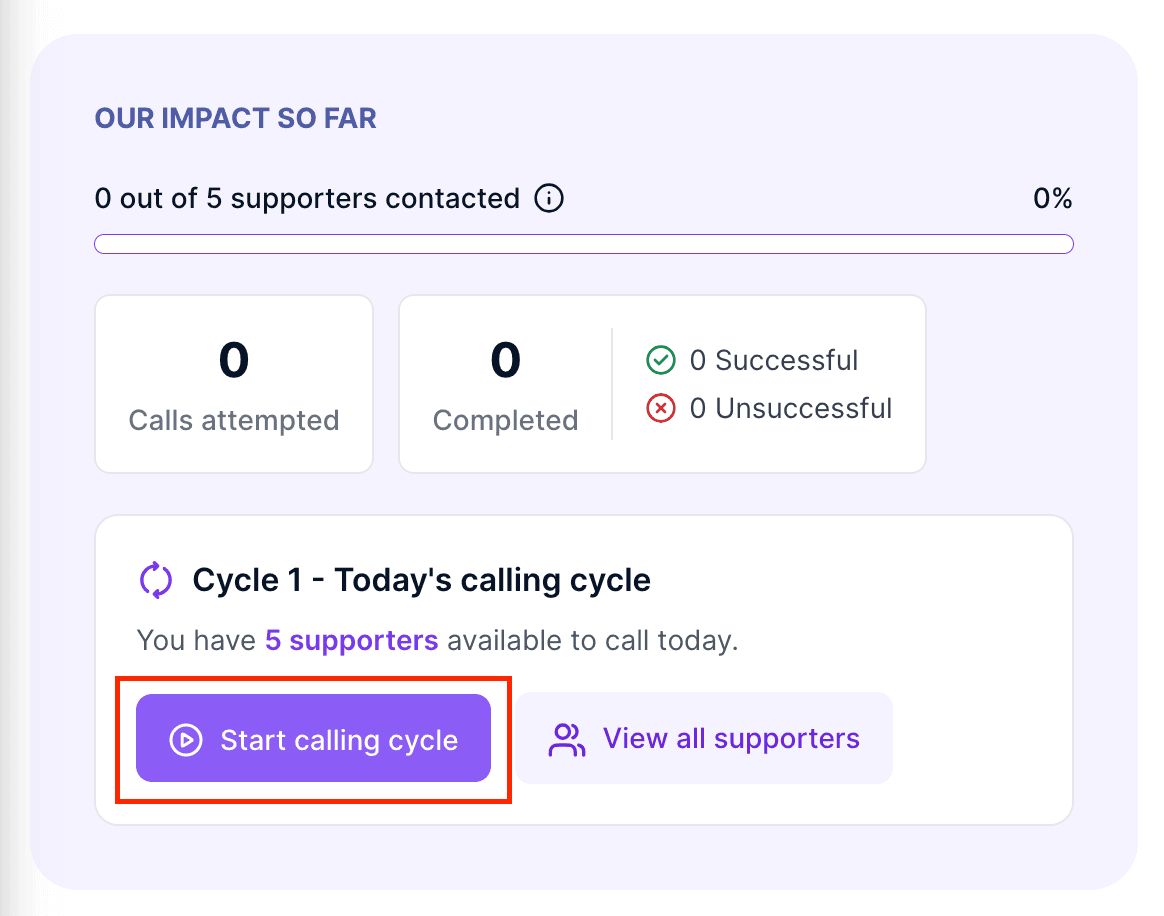Click the 0% progress bar
The image size is (1164, 916).
click(x=583, y=243)
